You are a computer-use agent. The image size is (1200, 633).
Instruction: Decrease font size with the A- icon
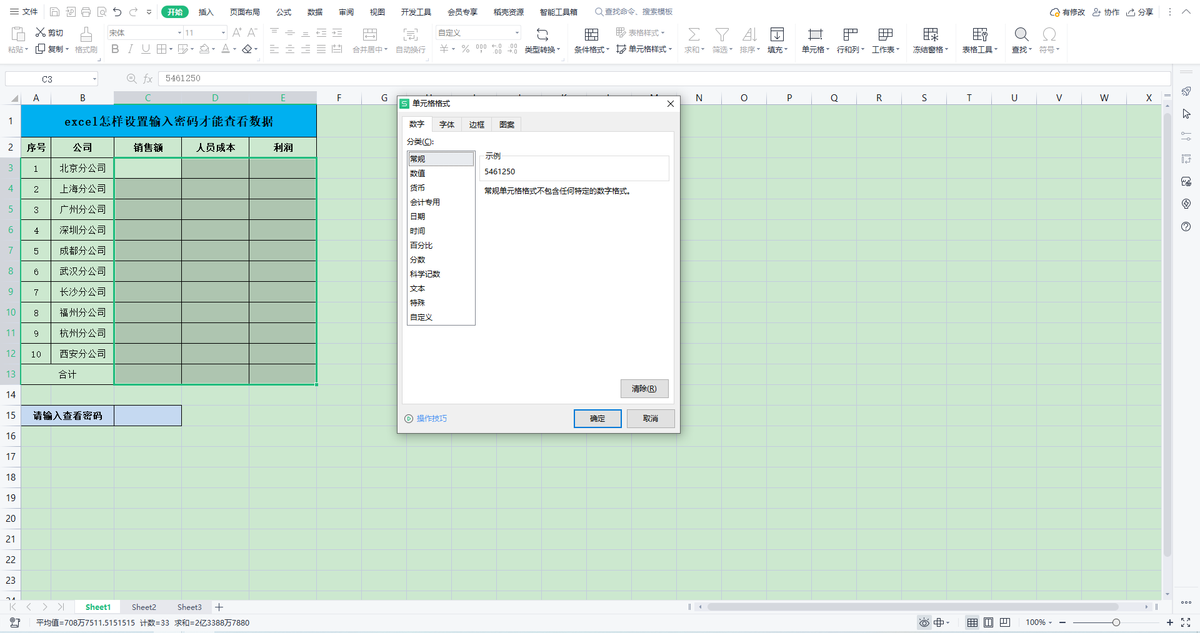point(253,33)
